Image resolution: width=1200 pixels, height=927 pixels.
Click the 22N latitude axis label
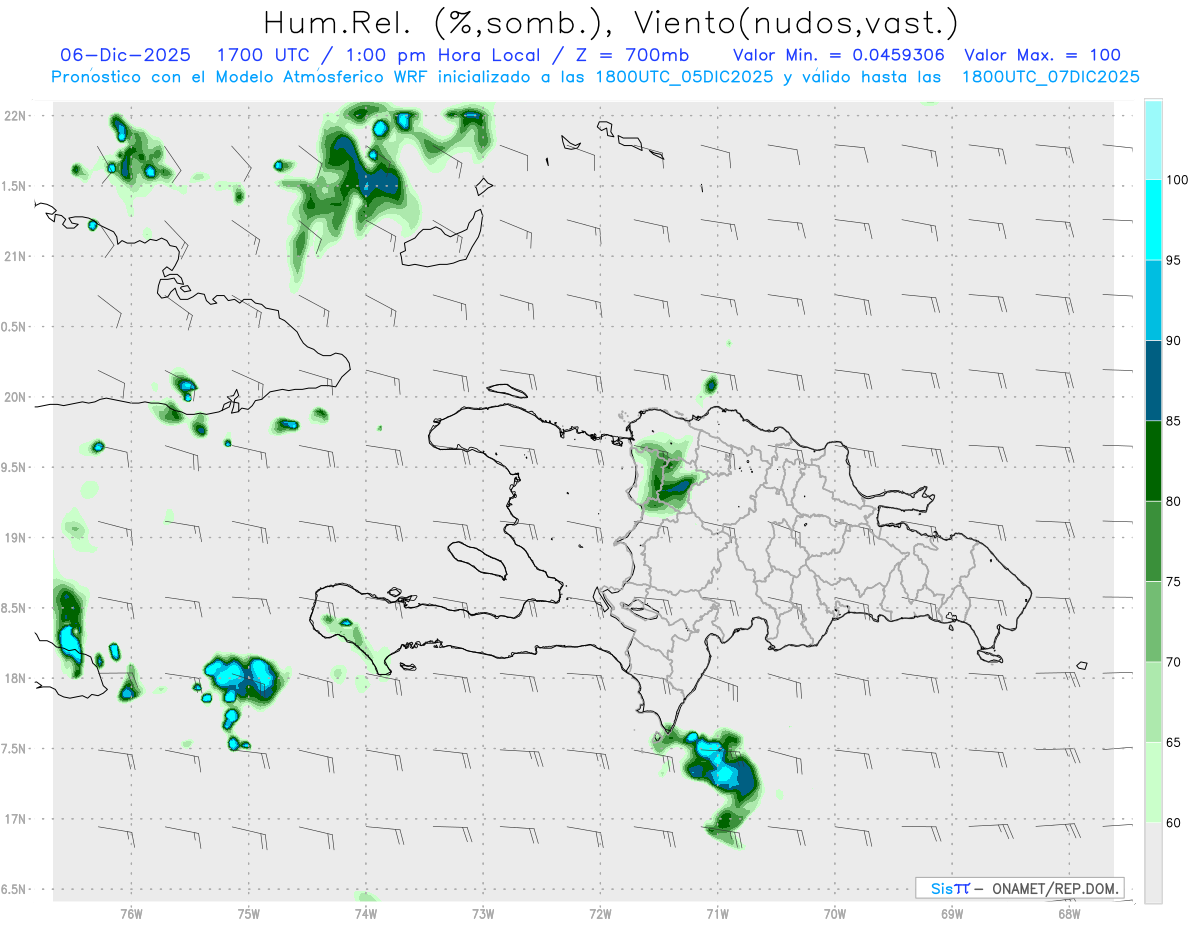pos(15,115)
